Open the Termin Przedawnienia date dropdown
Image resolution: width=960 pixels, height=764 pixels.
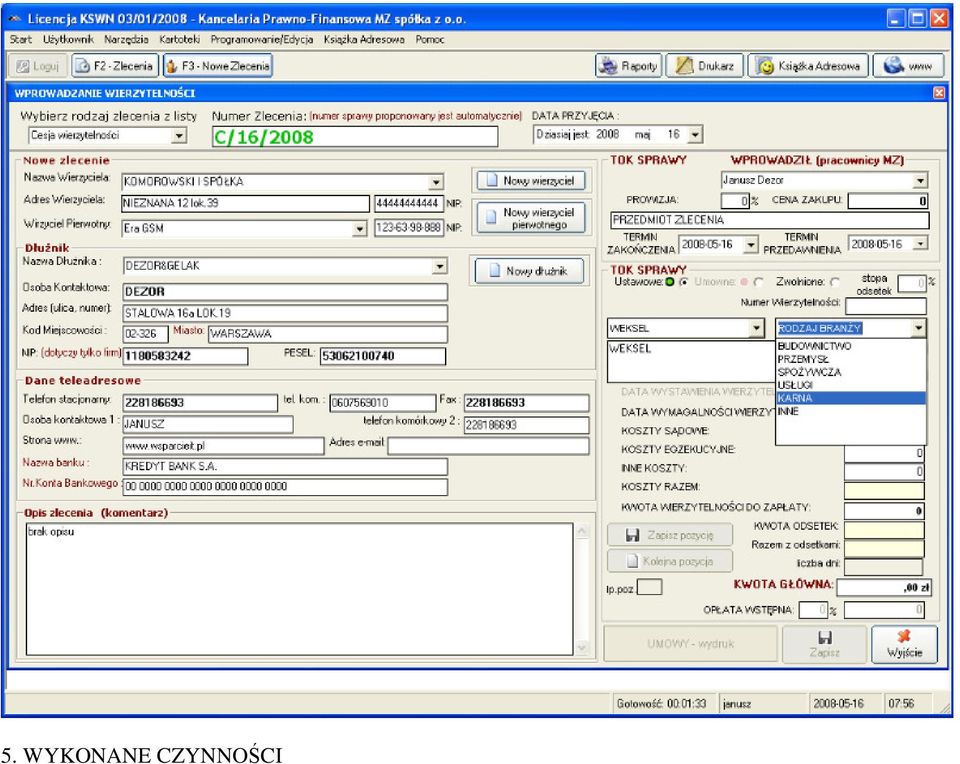point(920,244)
